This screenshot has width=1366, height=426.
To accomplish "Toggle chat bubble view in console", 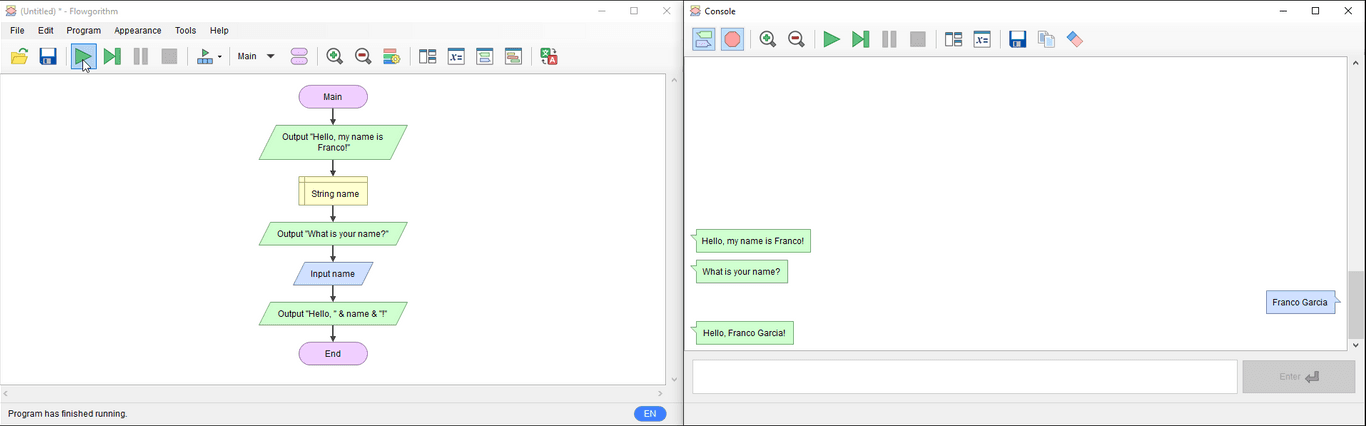I will click(704, 40).
